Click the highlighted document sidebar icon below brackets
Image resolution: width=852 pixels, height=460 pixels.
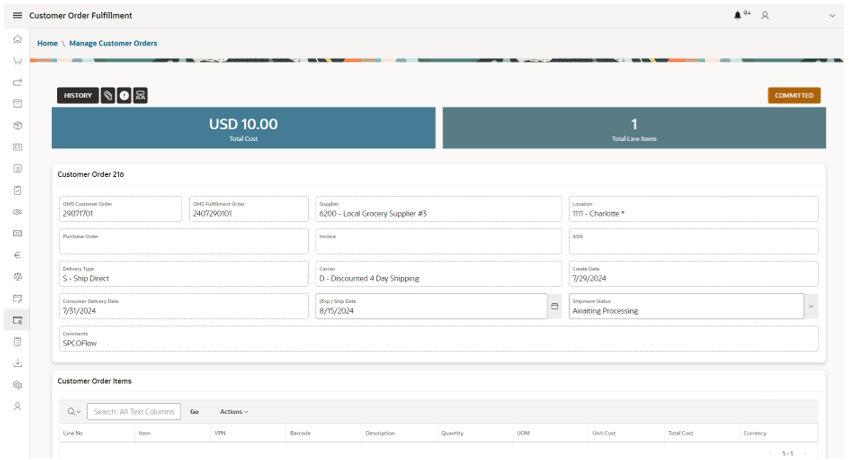coord(17,169)
